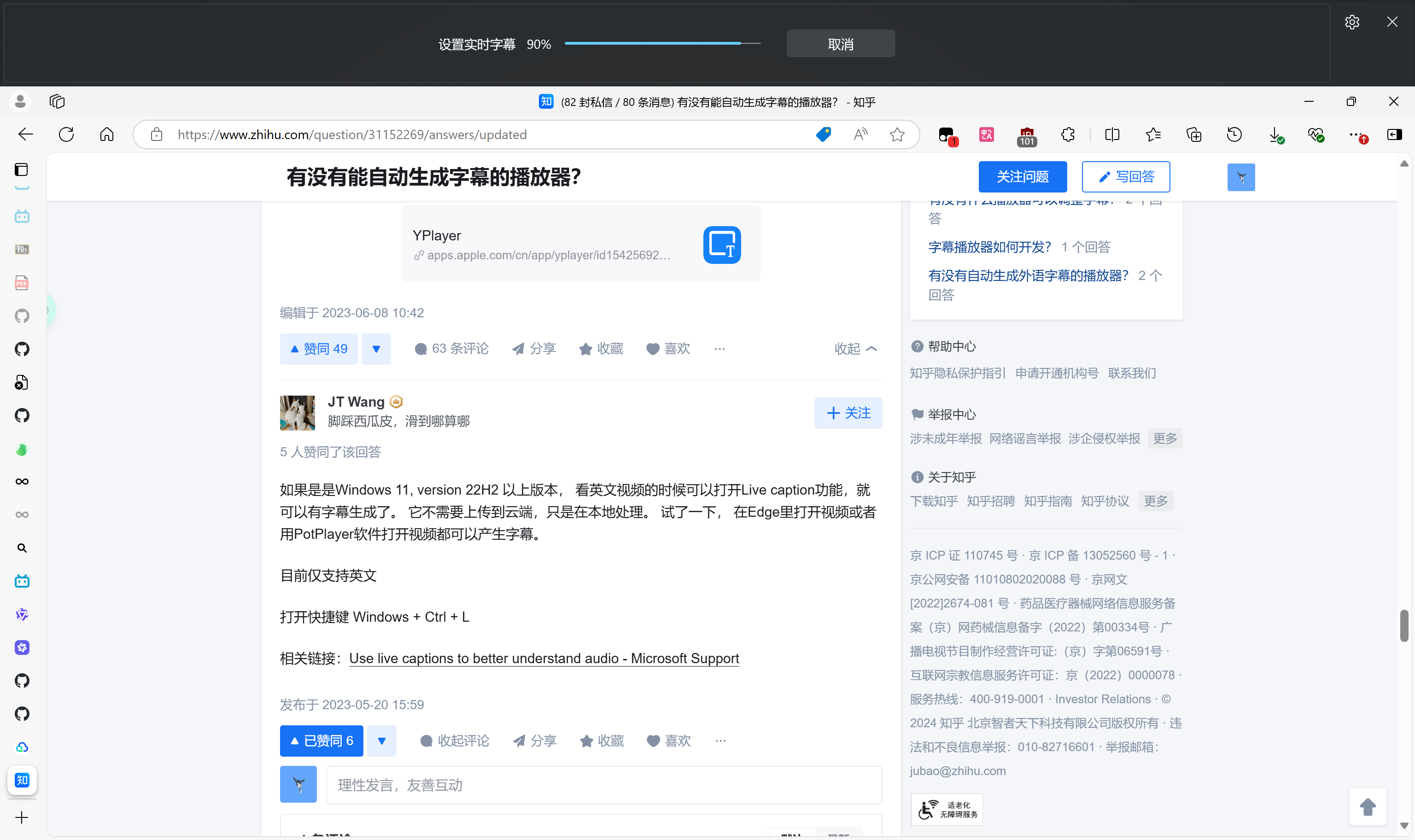Screen dimensions: 1415x840
Task: Open the browser Extensions puzzle icon
Action: click(1068, 135)
